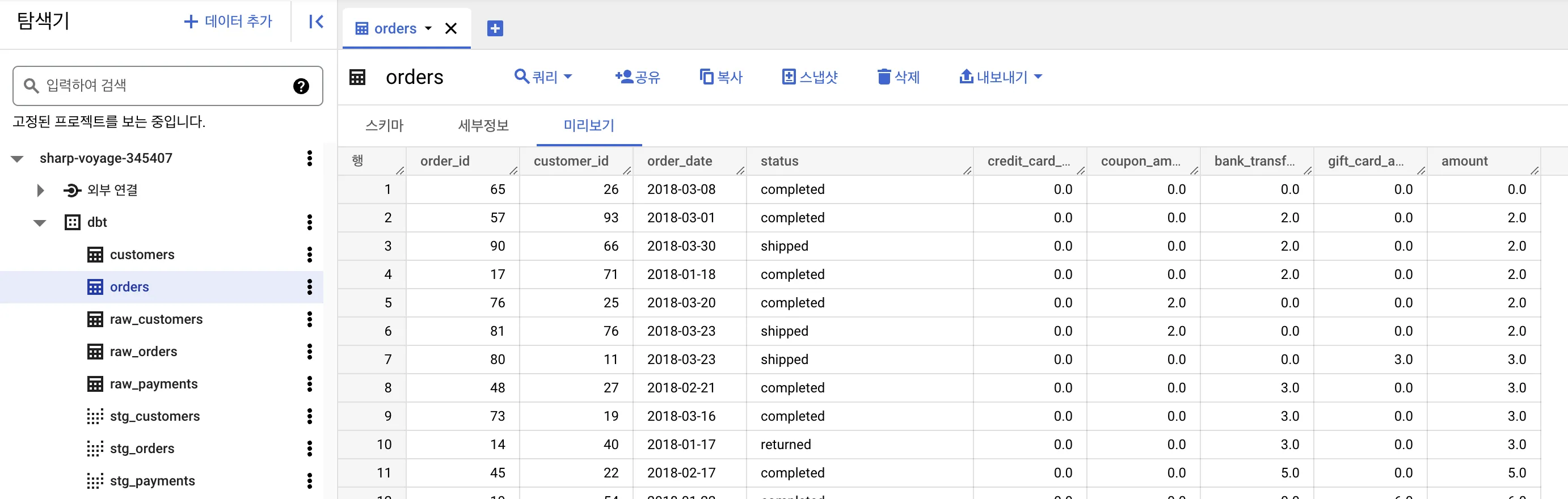This screenshot has width=1568, height=499.
Task: Click the help icon in search box
Action: tap(301, 86)
